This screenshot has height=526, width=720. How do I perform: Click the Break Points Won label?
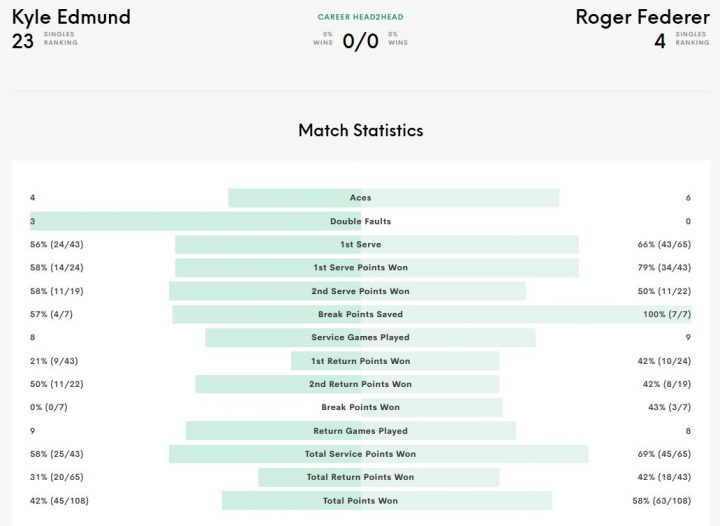pos(360,407)
